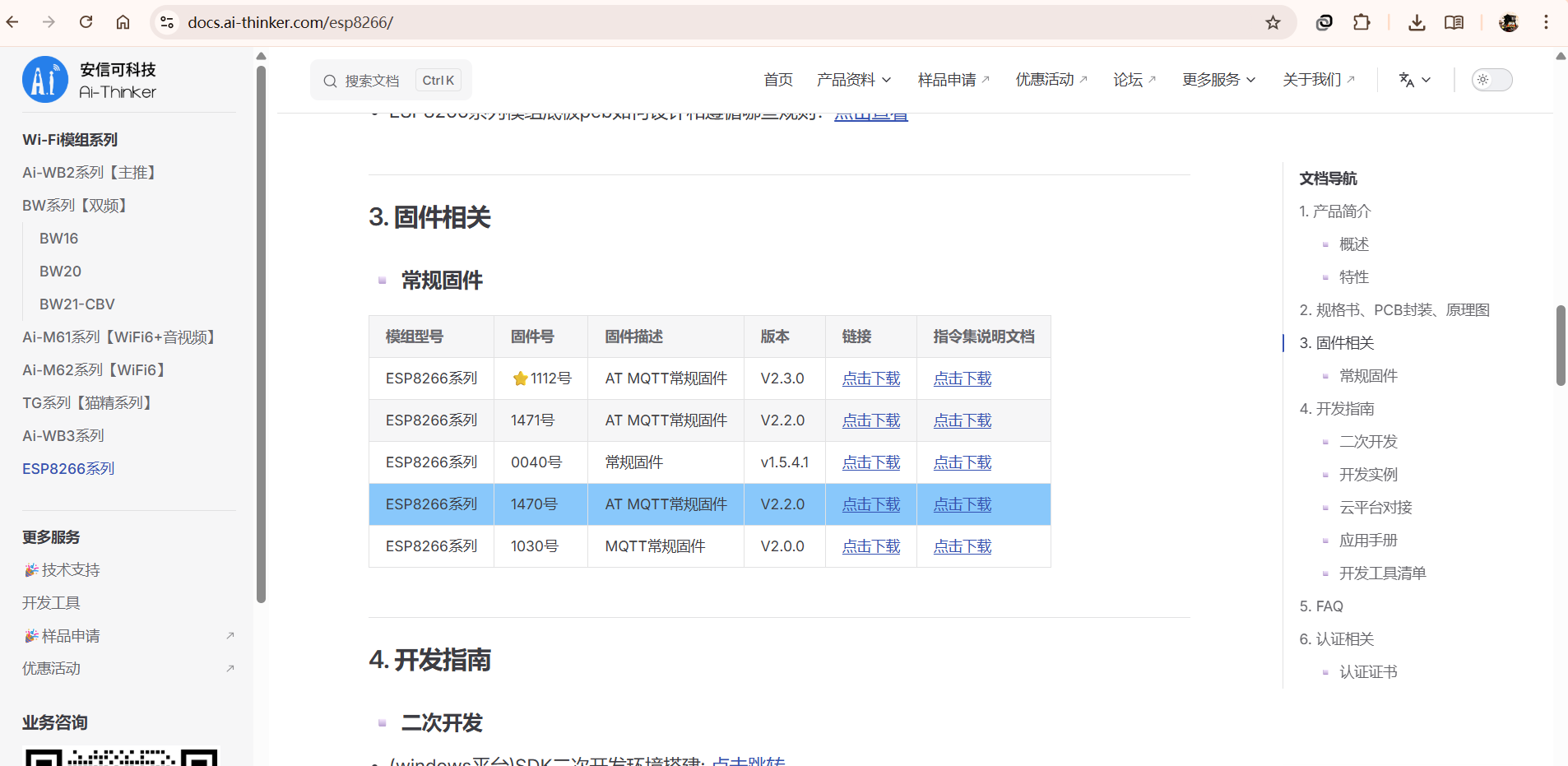
Task: Open the extensions puzzle icon
Action: click(x=1362, y=22)
